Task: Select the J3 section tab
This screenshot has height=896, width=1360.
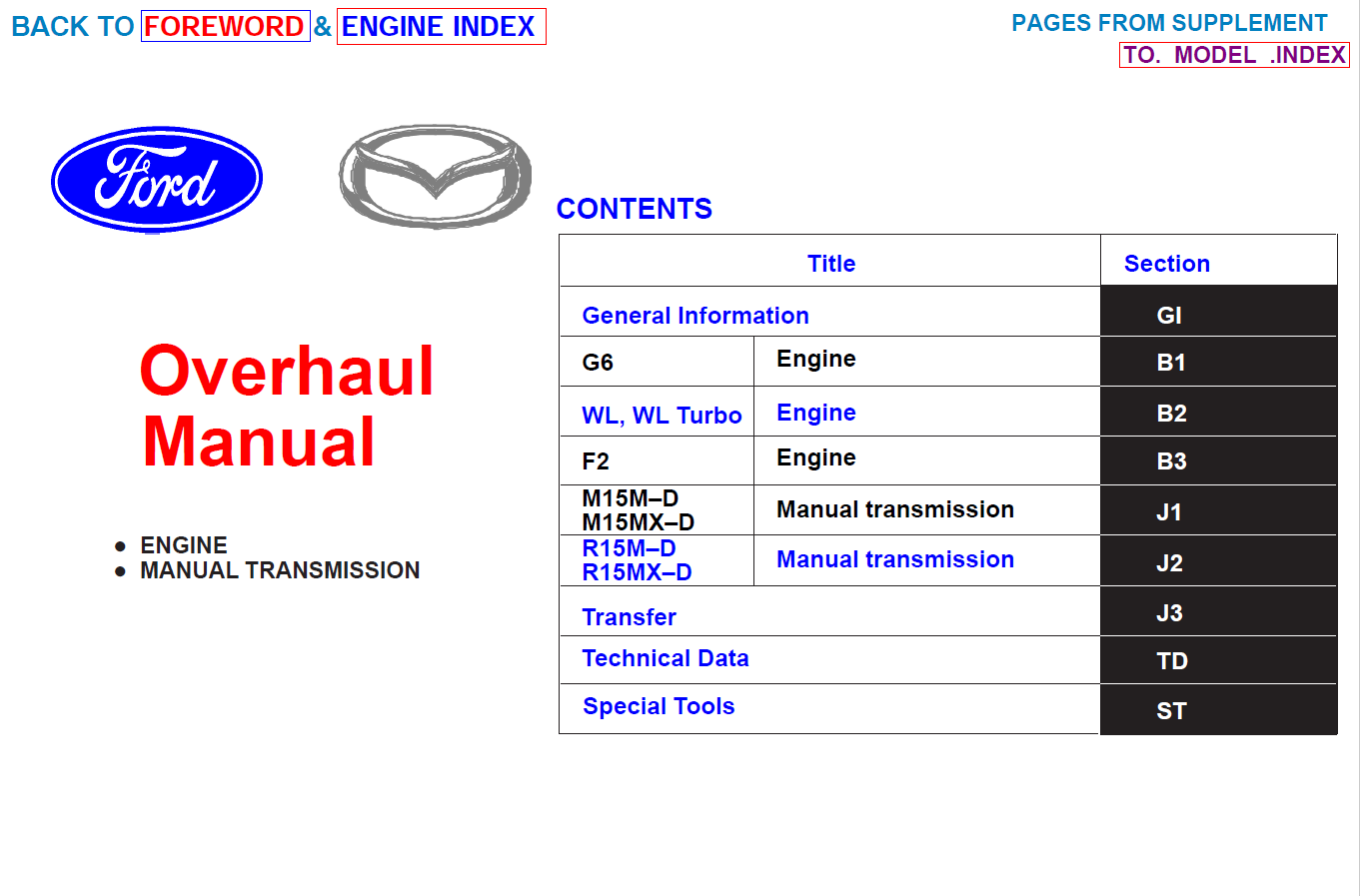Action: point(1218,611)
